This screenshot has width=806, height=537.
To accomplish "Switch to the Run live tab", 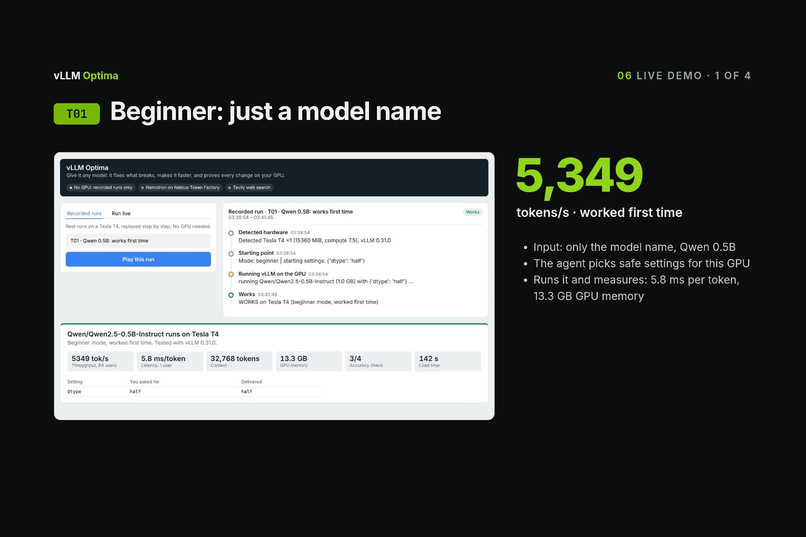I will point(121,213).
